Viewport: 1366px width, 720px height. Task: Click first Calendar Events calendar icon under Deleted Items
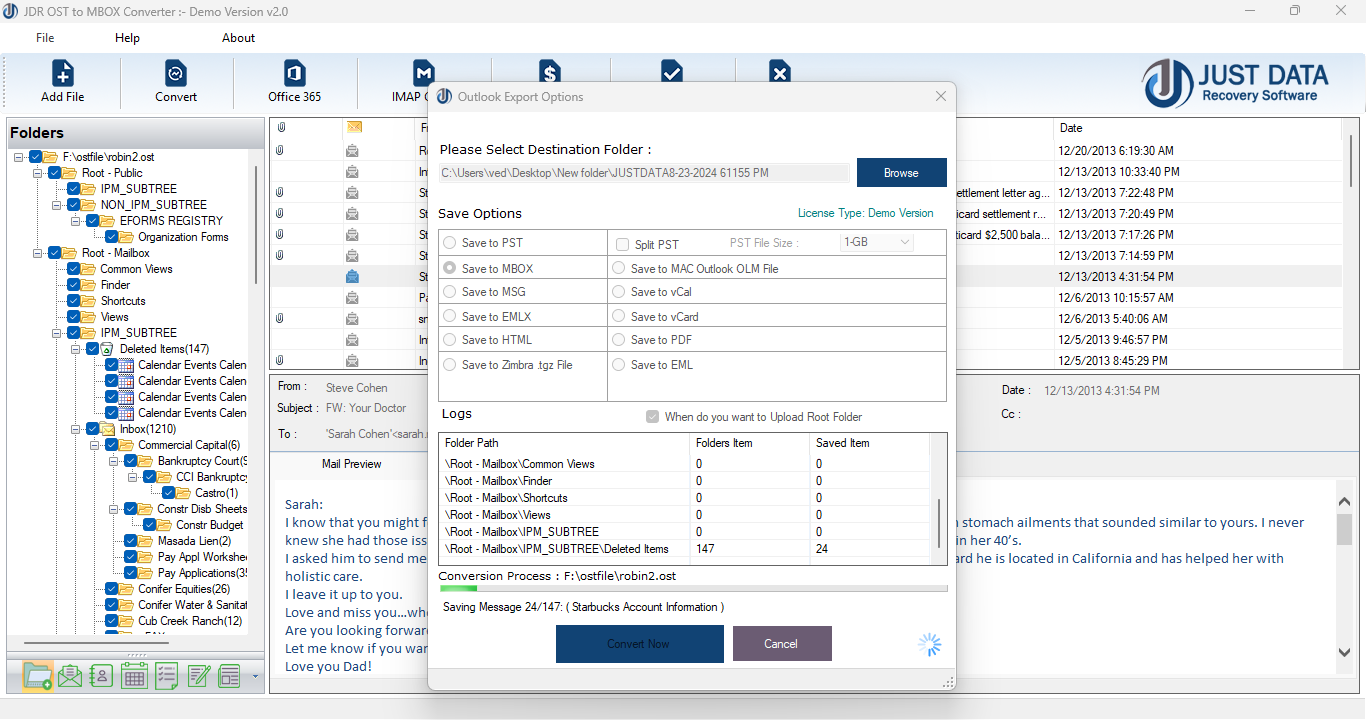(x=126, y=365)
